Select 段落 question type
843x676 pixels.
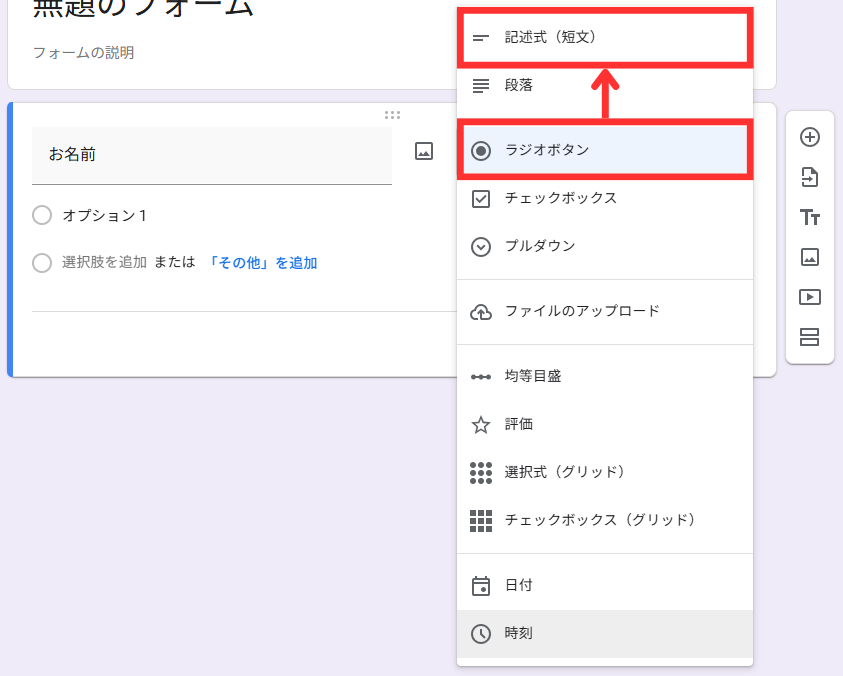605,85
